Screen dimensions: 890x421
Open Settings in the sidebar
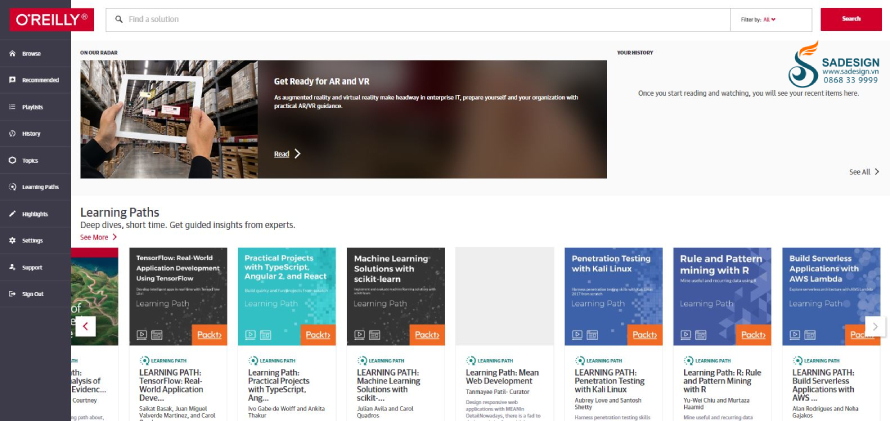point(35,241)
